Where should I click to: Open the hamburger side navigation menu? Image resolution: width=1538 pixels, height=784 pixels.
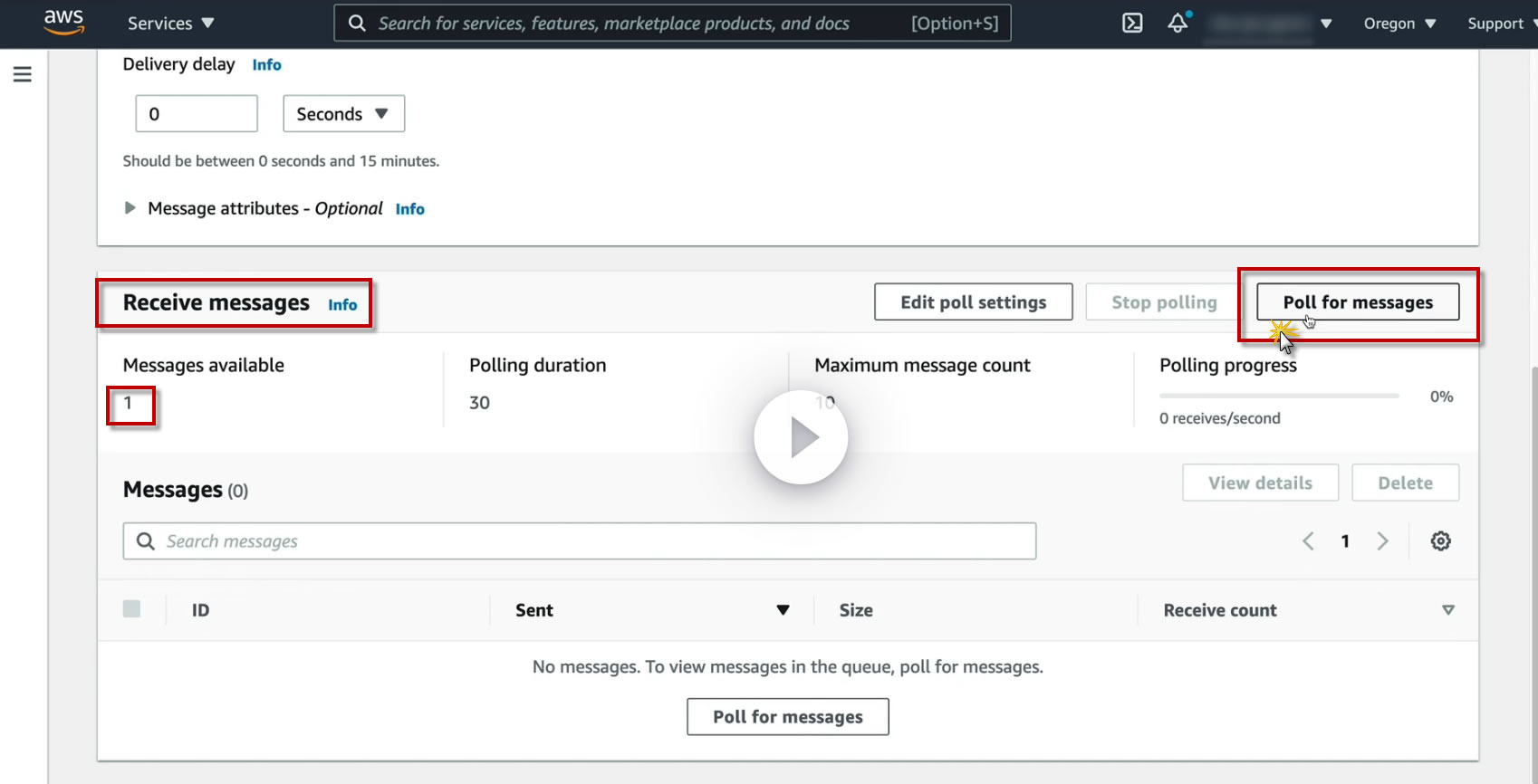tap(23, 74)
